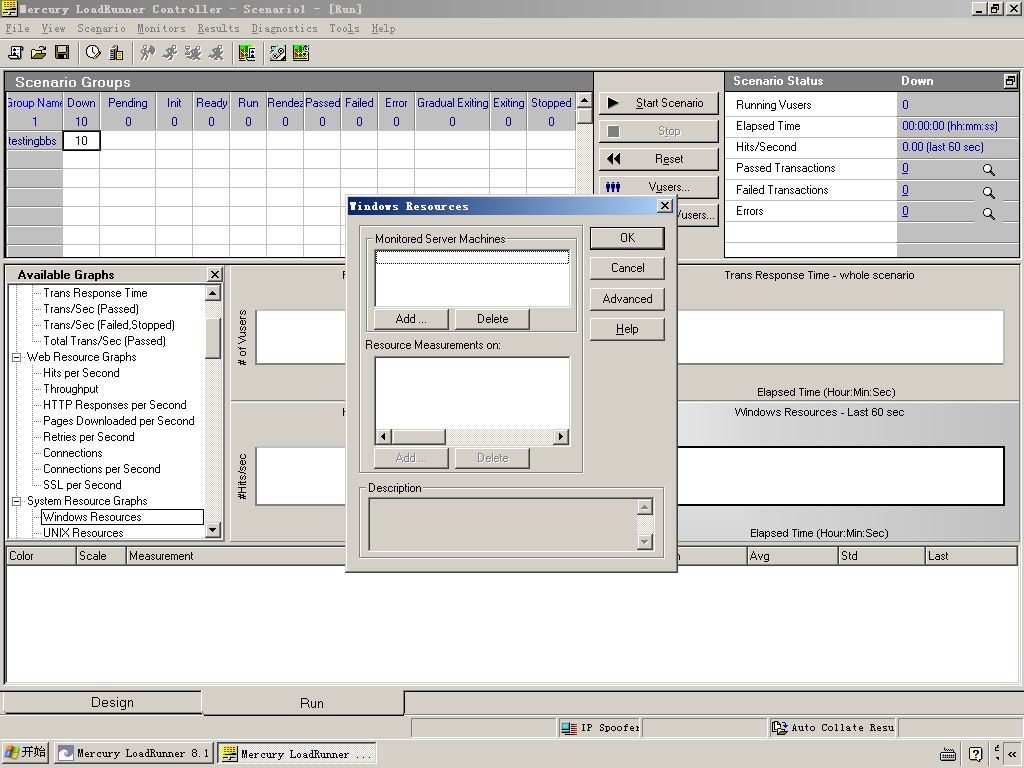Click OK in the Windows Resources dialog

pyautogui.click(x=627, y=238)
